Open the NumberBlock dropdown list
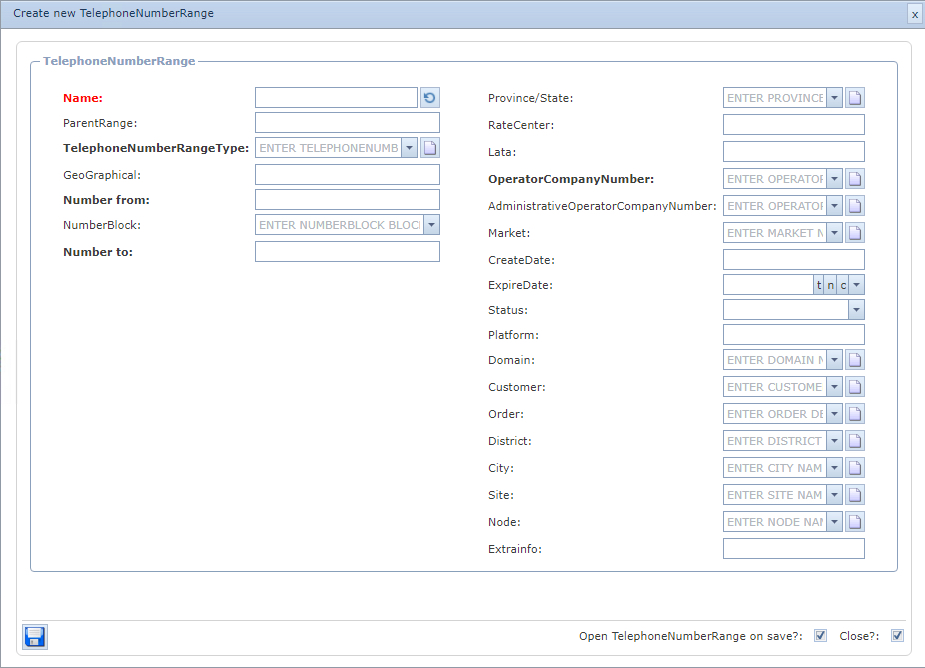Viewport: 925px width, 668px height. click(431, 225)
